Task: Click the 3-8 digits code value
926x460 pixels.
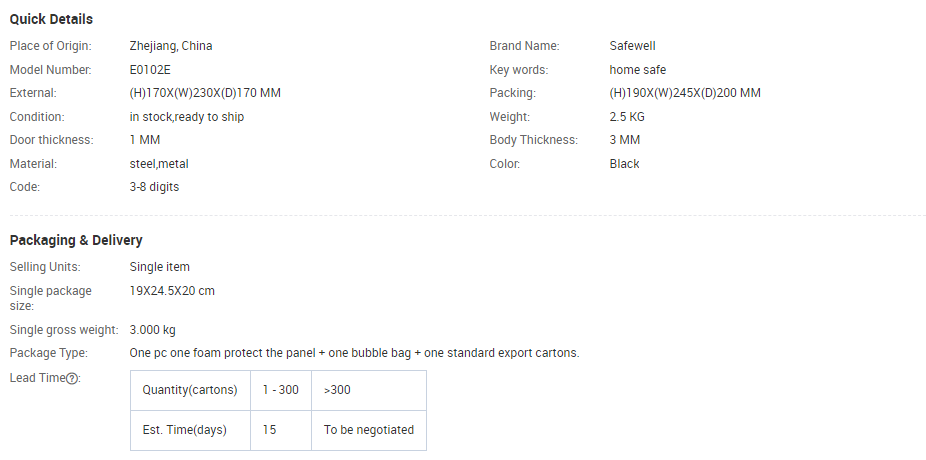Action: (154, 187)
